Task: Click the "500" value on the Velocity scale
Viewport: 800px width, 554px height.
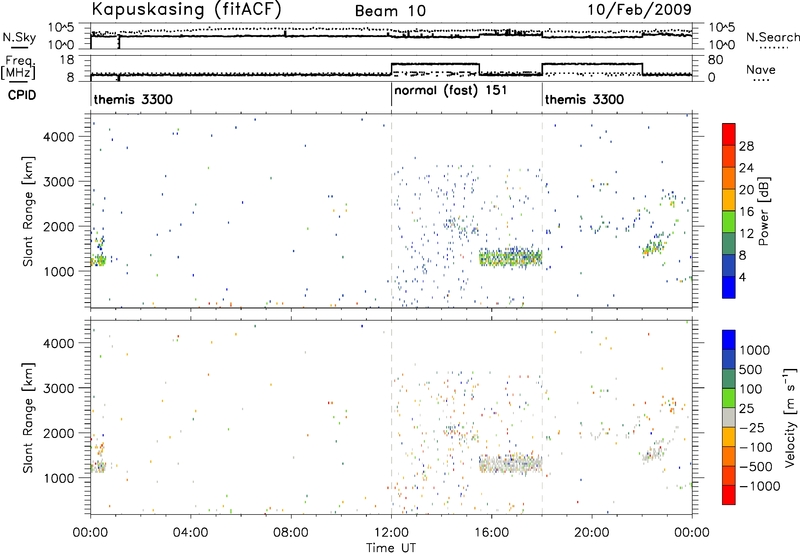Action: click(753, 369)
